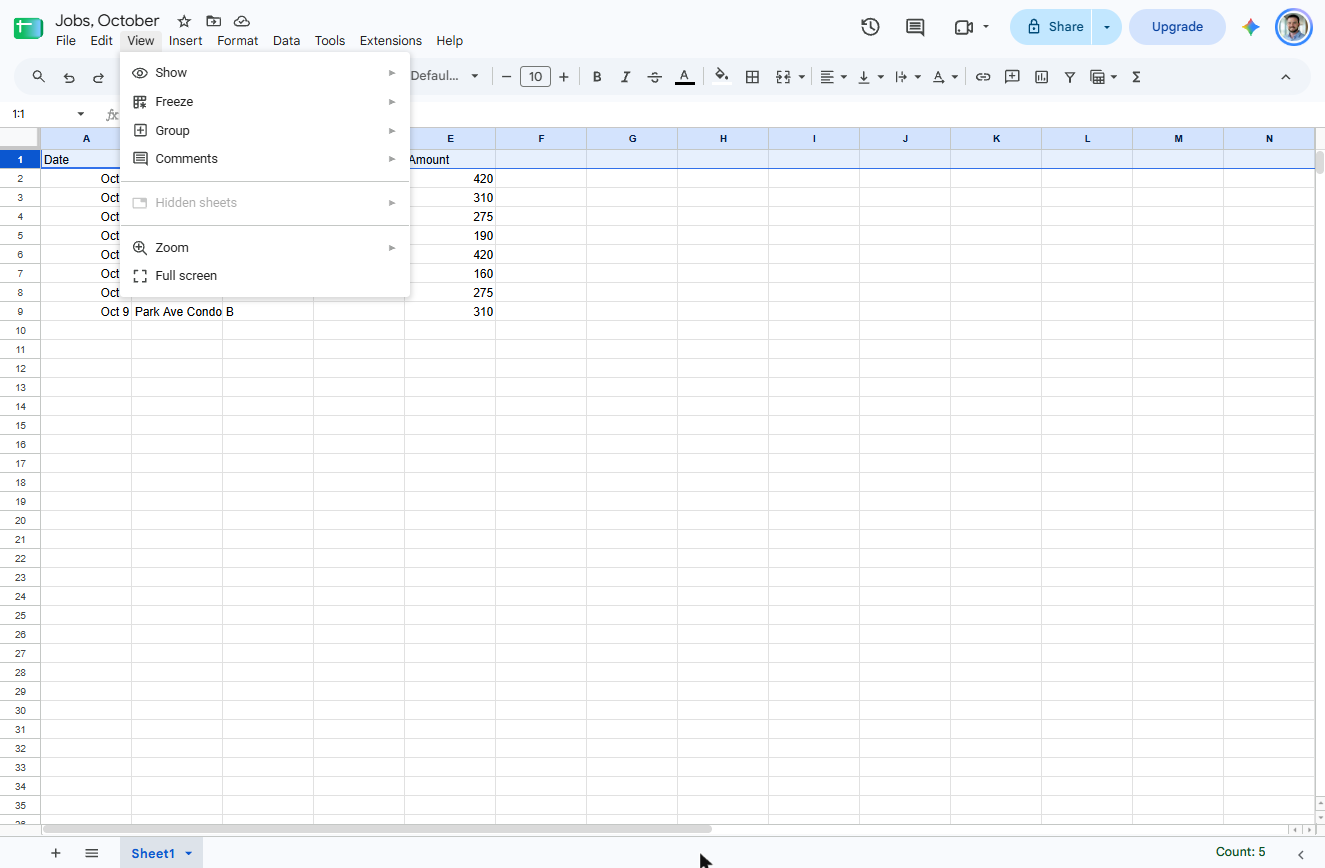Viewport: 1325px width, 868px height.
Task: Open the borders tool
Action: [x=752, y=77]
